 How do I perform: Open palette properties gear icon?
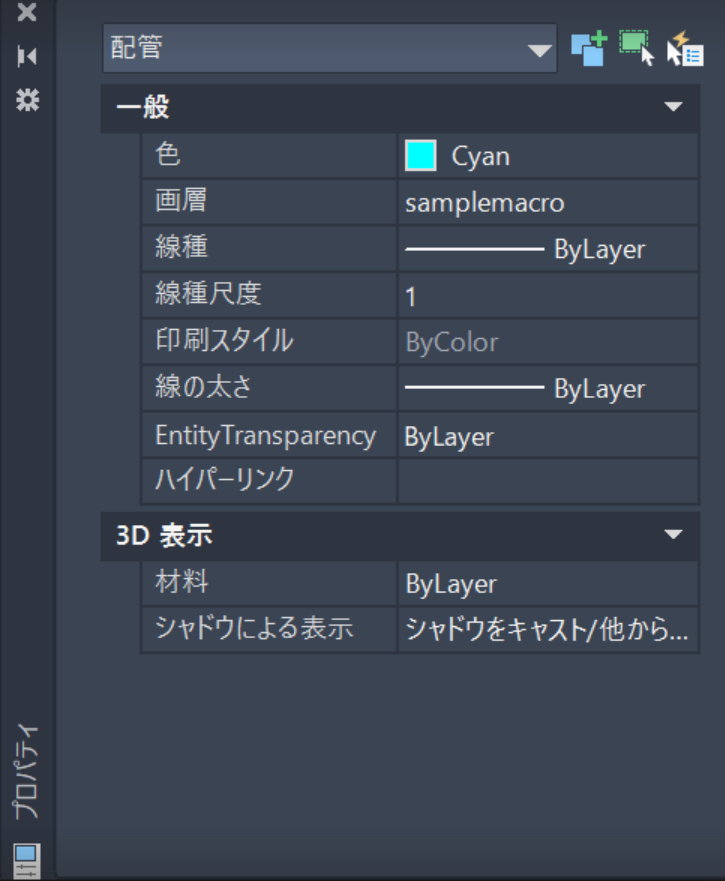tap(27, 100)
